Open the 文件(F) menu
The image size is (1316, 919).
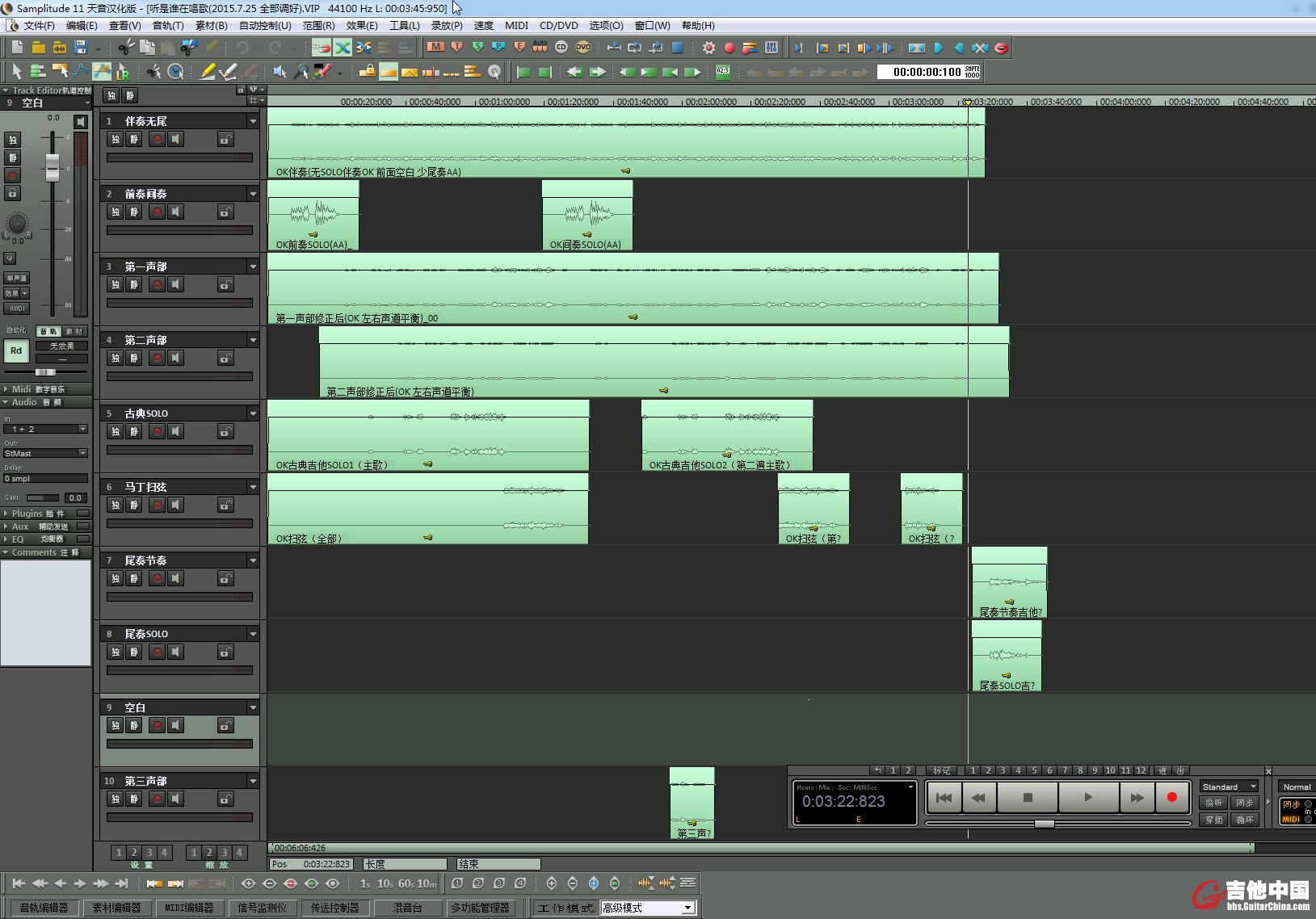39,26
